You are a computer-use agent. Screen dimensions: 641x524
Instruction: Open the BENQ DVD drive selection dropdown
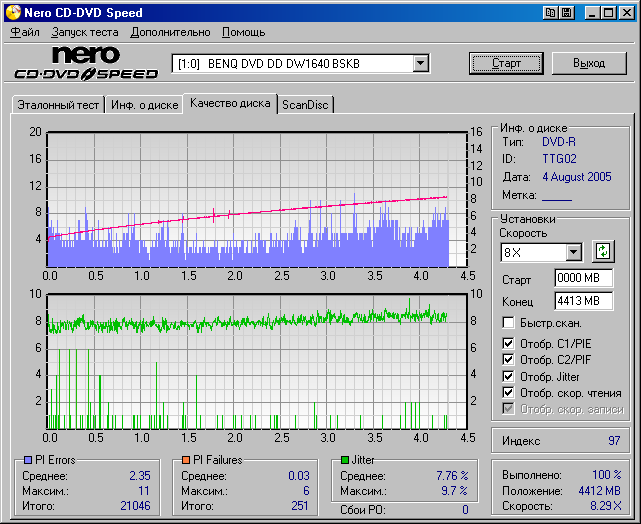[x=421, y=64]
